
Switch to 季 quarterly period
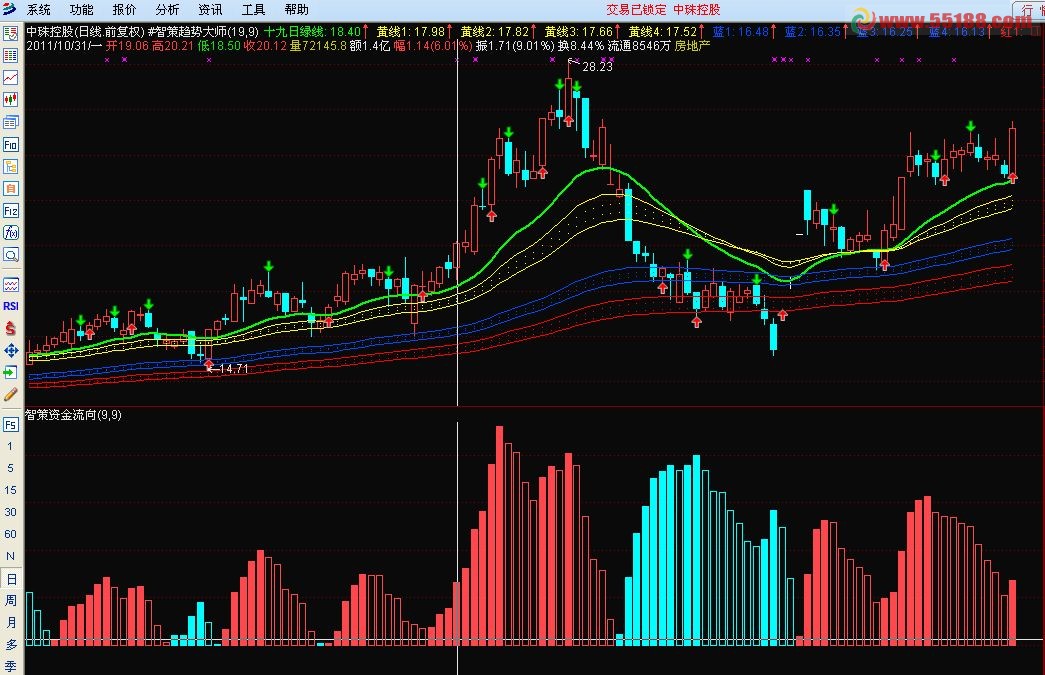11,666
